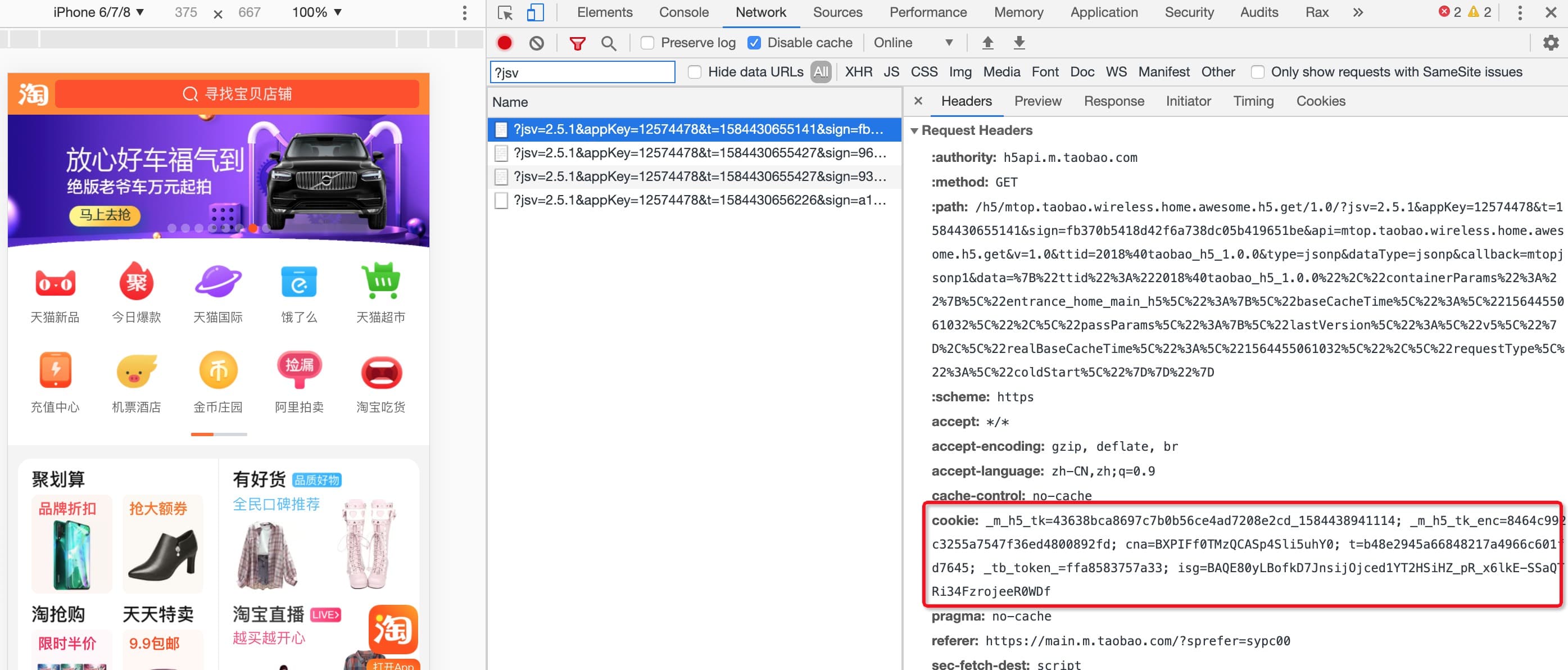Viewport: 1568px width, 670px height.
Task: Click the import HAR upload arrow
Action: tap(987, 43)
